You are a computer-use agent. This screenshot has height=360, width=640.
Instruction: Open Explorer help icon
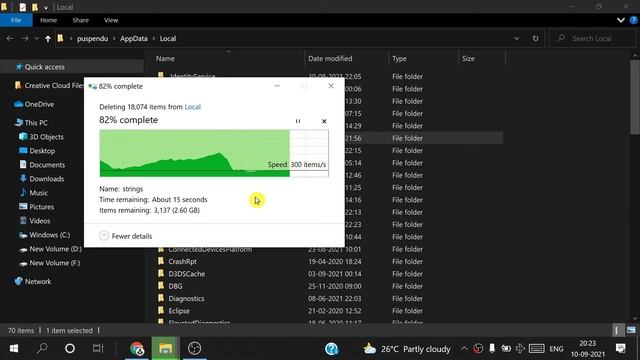click(x=633, y=20)
